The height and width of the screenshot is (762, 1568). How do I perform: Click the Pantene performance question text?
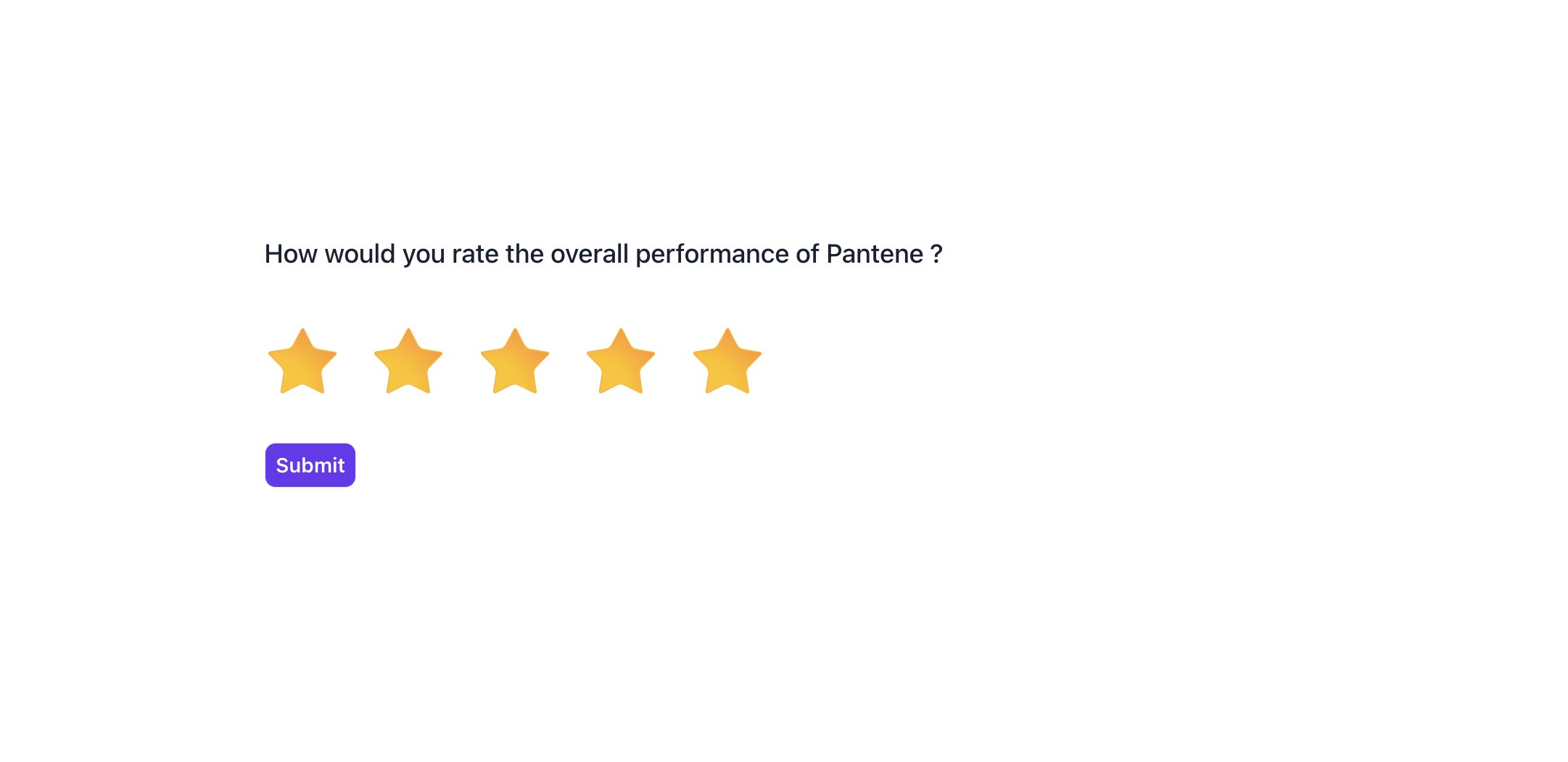[603, 254]
